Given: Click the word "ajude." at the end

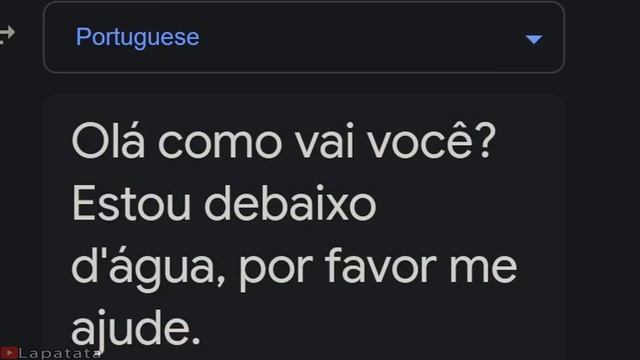Looking at the screenshot, I should click(x=136, y=330).
